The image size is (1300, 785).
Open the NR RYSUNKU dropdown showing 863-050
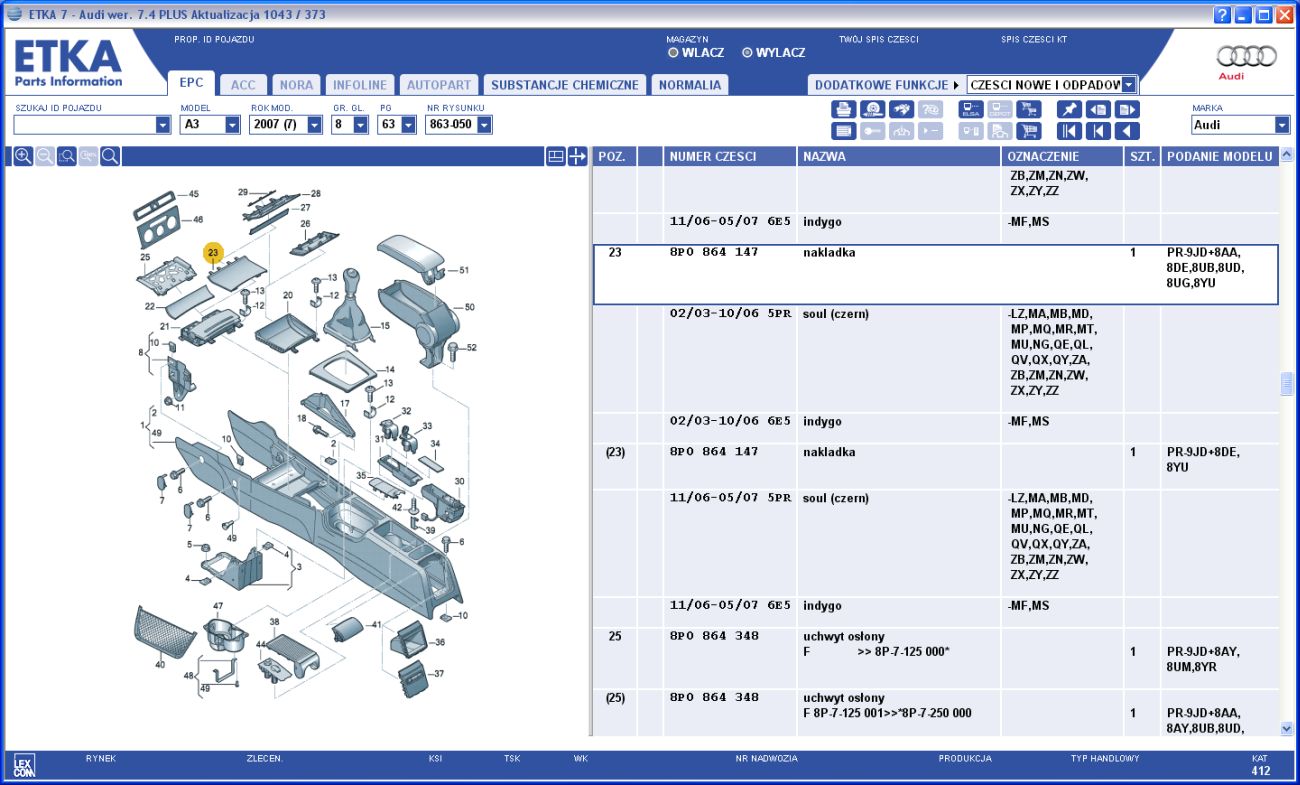coord(484,125)
